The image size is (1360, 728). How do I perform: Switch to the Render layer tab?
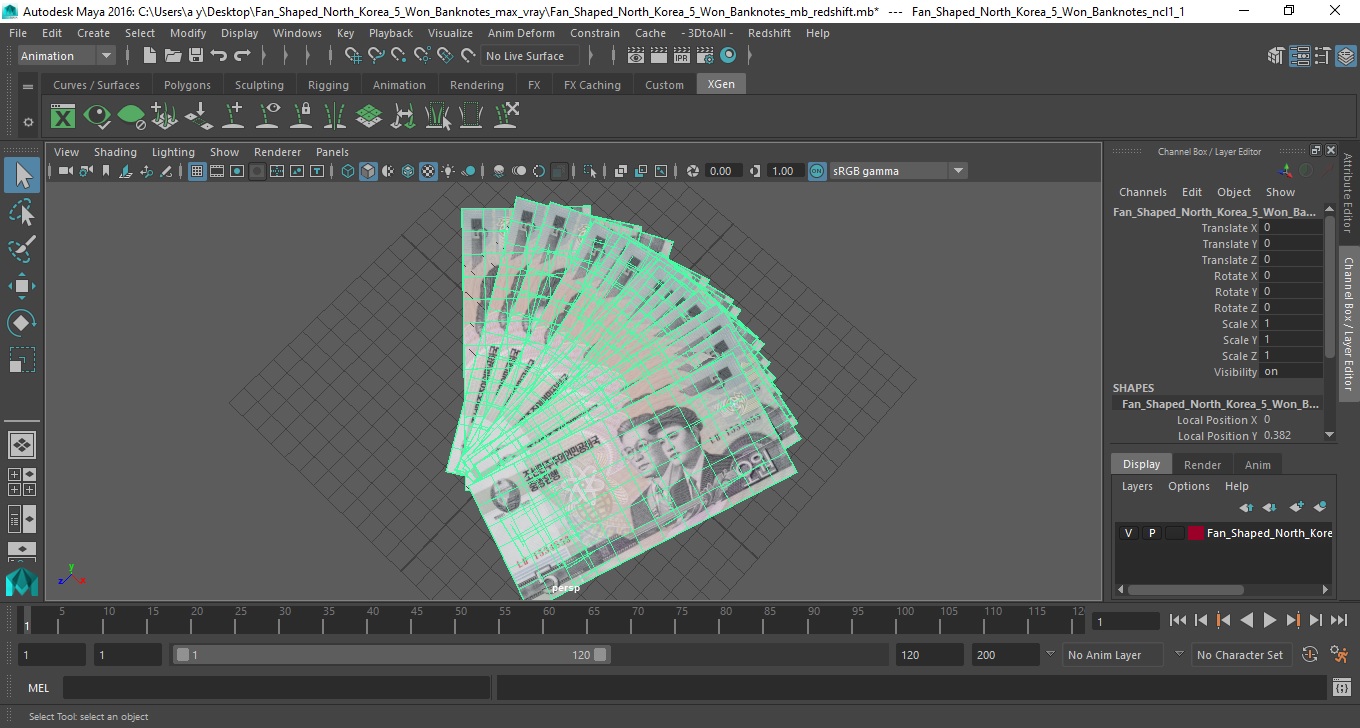tap(1202, 465)
